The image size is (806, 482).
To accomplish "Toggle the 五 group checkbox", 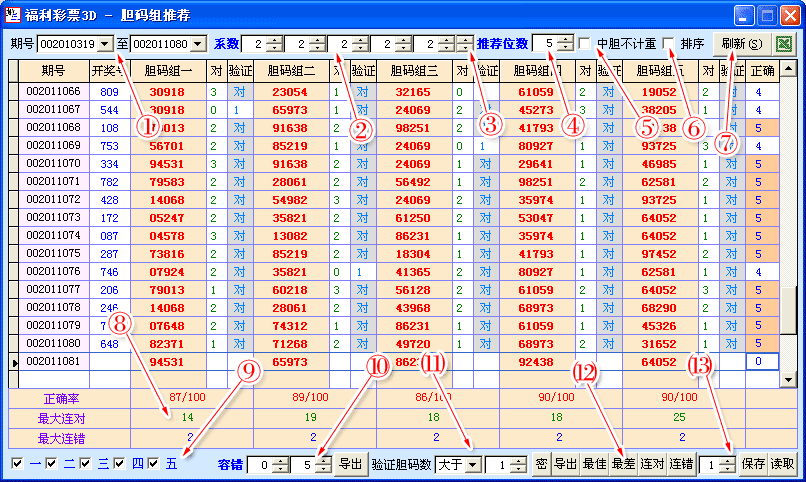I will pyautogui.click(x=153, y=464).
